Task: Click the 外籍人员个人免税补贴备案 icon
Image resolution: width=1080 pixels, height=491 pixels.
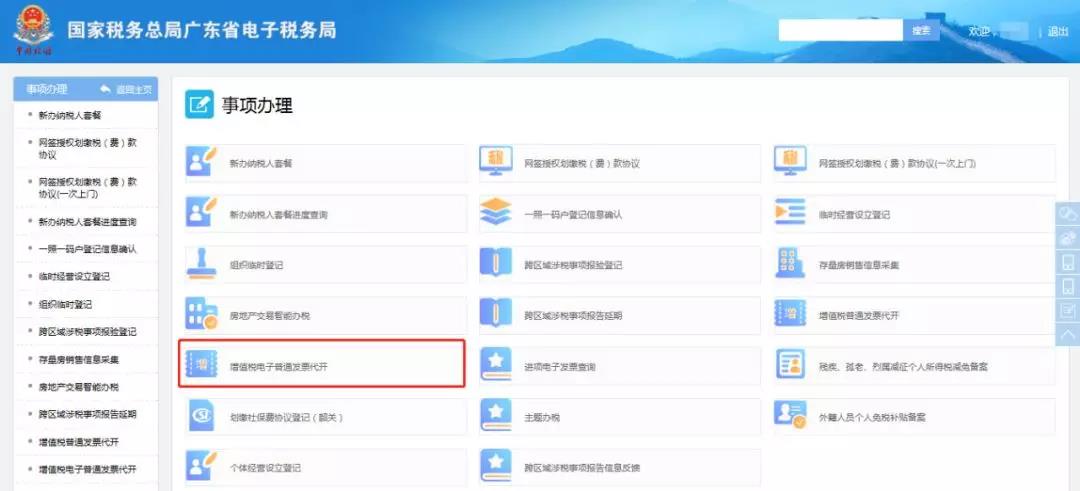Action: point(790,417)
